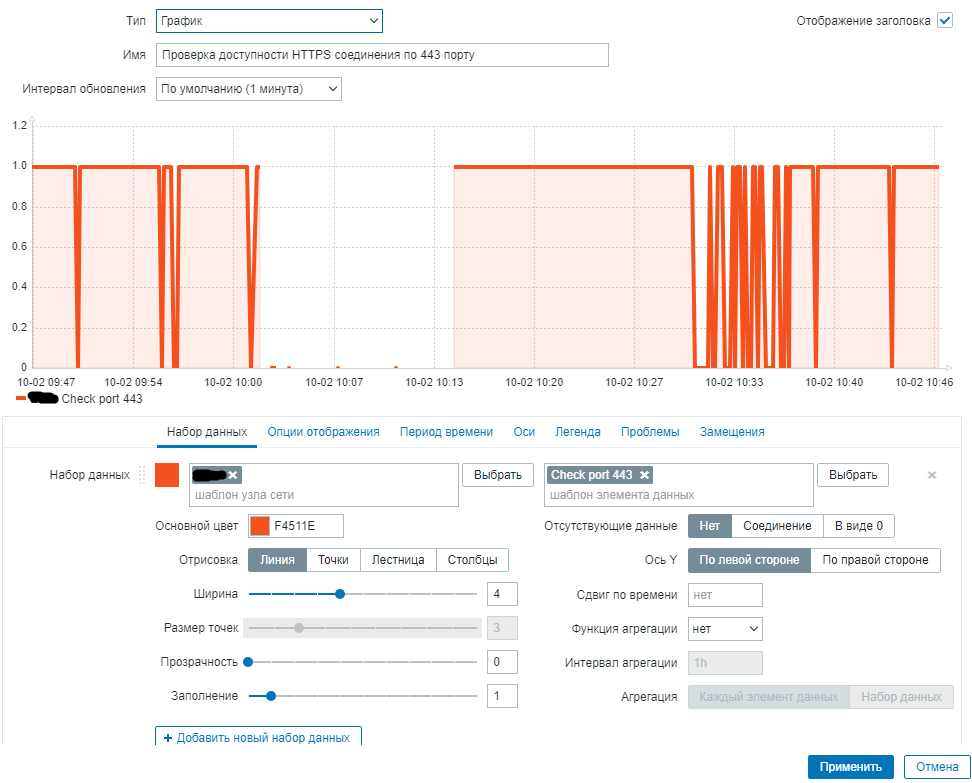Open the Проблемы tab
972x783 pixels.
click(x=650, y=431)
